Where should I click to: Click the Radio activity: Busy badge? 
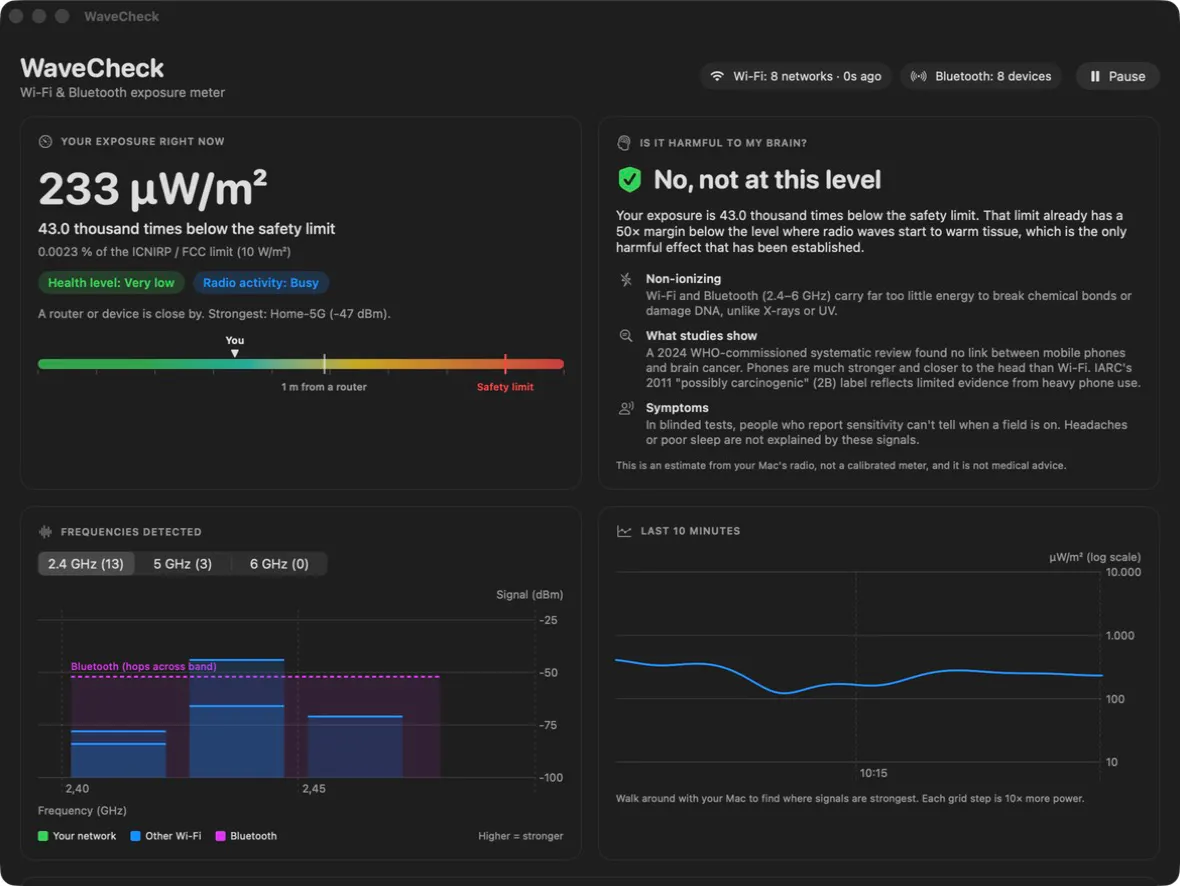pos(261,283)
